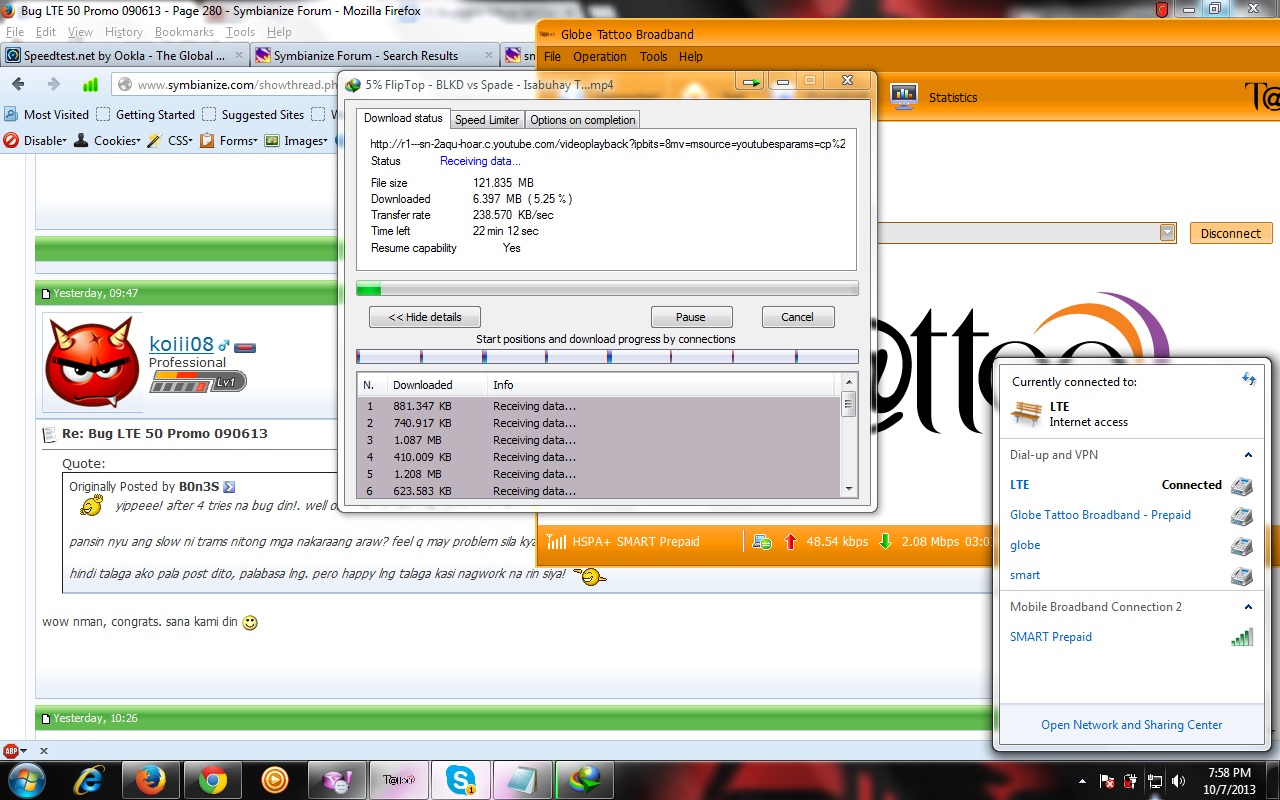Open Skype from taskbar
Screen dimensions: 1280x800
pyautogui.click(x=460, y=779)
